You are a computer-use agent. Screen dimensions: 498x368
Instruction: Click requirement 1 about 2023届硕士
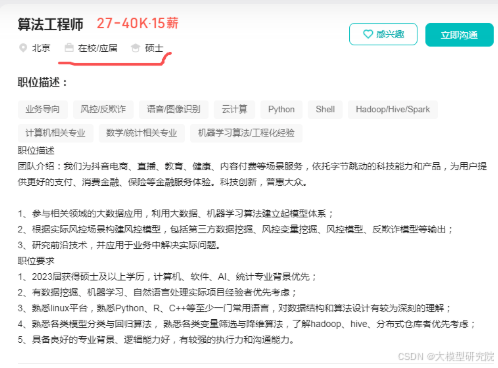pos(167,277)
